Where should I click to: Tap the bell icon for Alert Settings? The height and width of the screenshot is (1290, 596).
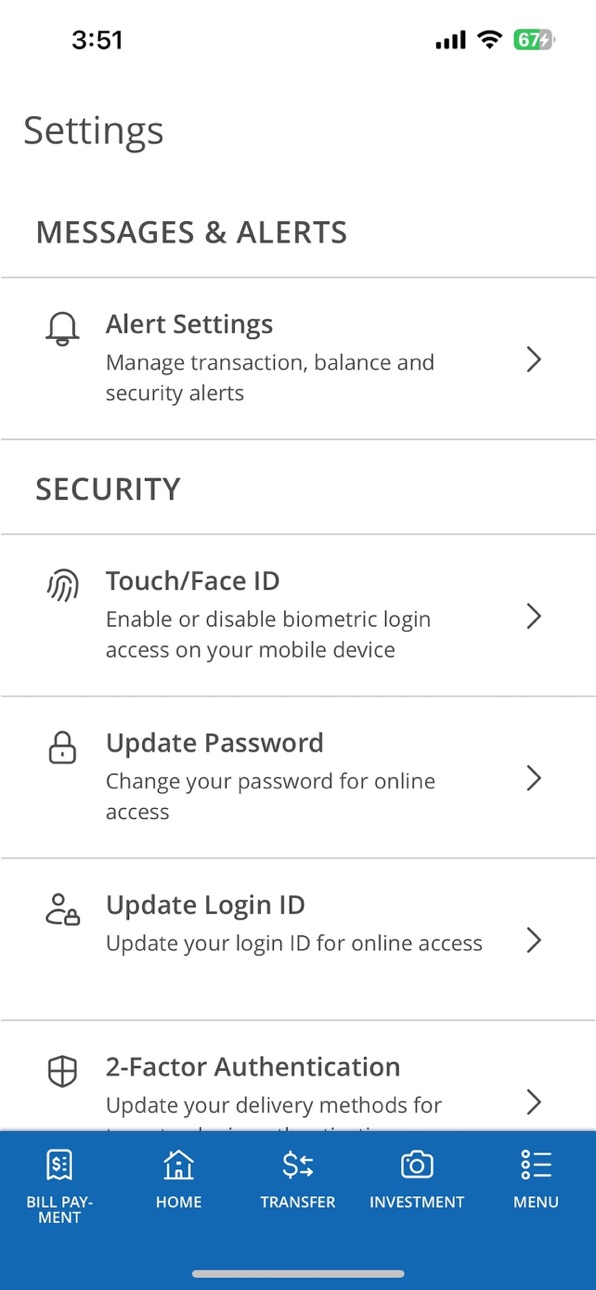[x=62, y=329]
